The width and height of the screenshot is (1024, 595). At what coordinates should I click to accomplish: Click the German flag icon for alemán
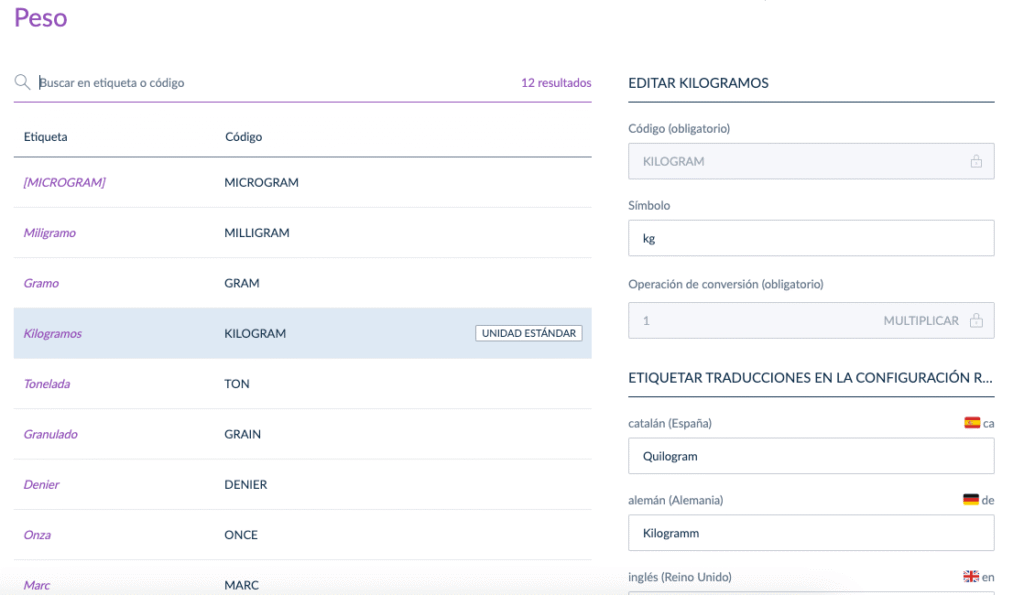pos(970,500)
